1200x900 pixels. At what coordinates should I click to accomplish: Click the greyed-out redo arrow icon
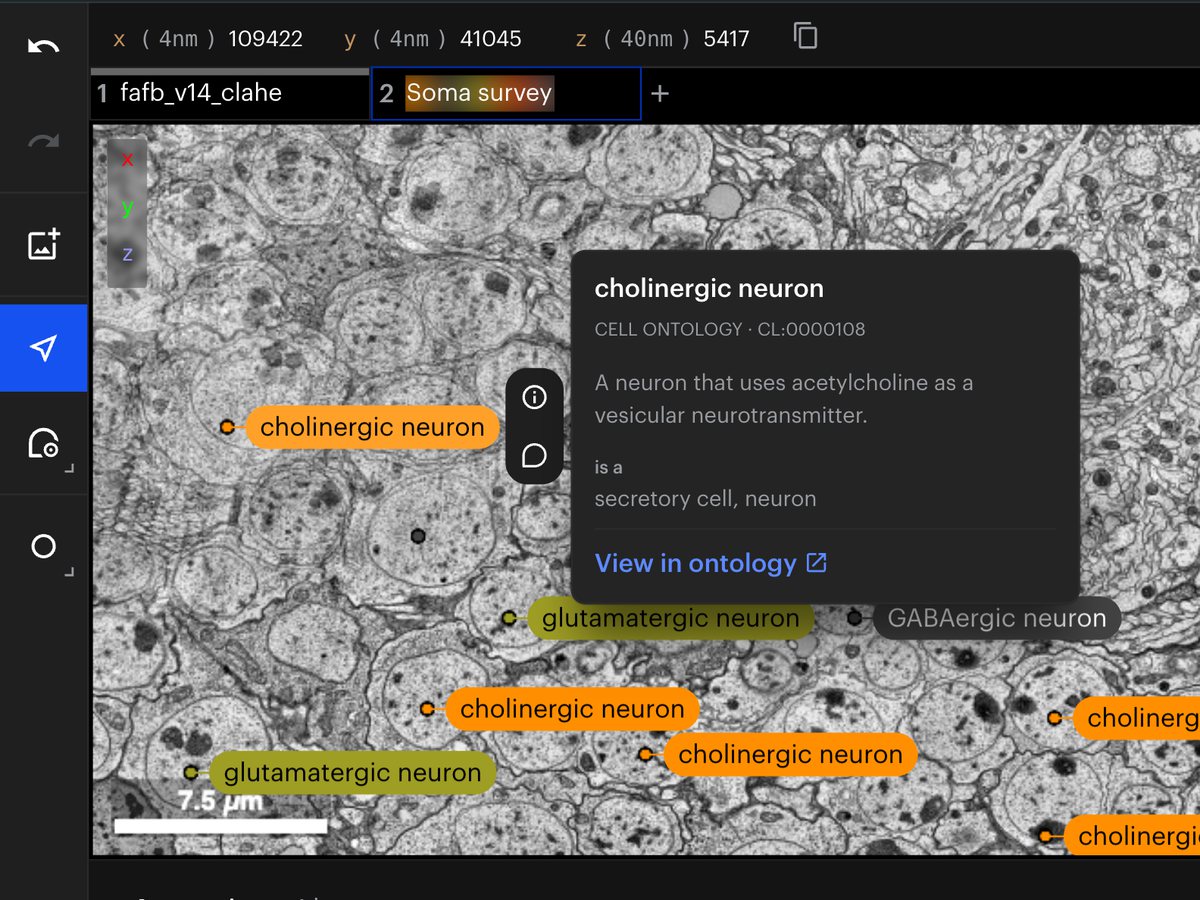43,142
